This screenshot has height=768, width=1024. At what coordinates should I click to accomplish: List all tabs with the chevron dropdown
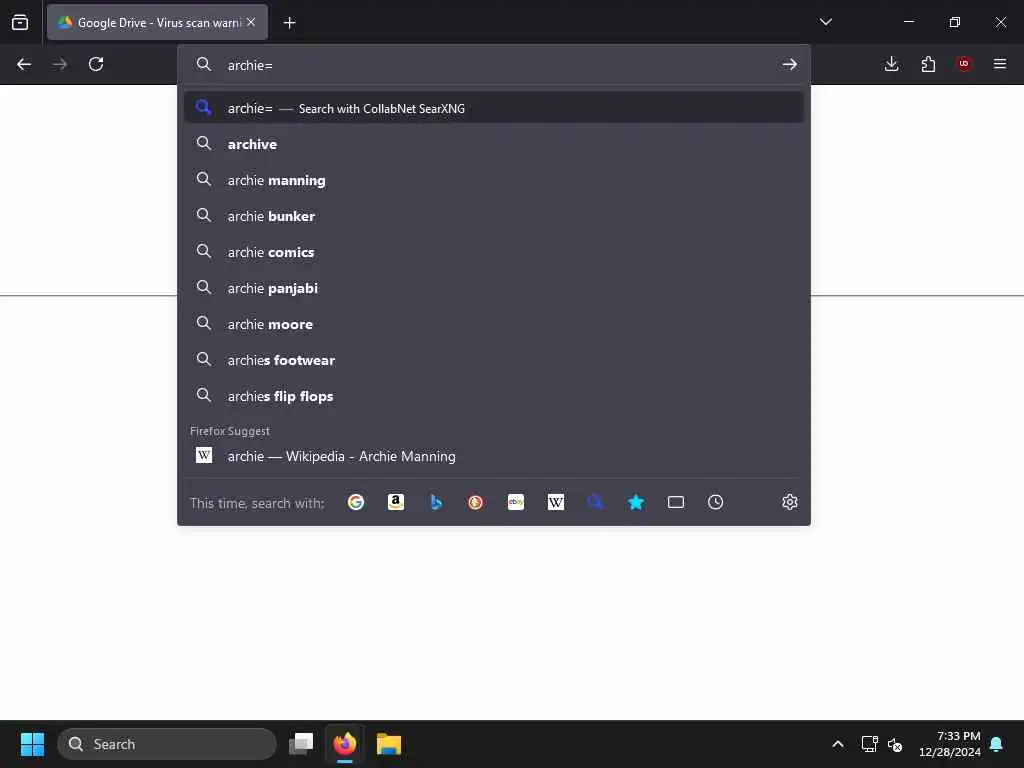[x=825, y=22]
